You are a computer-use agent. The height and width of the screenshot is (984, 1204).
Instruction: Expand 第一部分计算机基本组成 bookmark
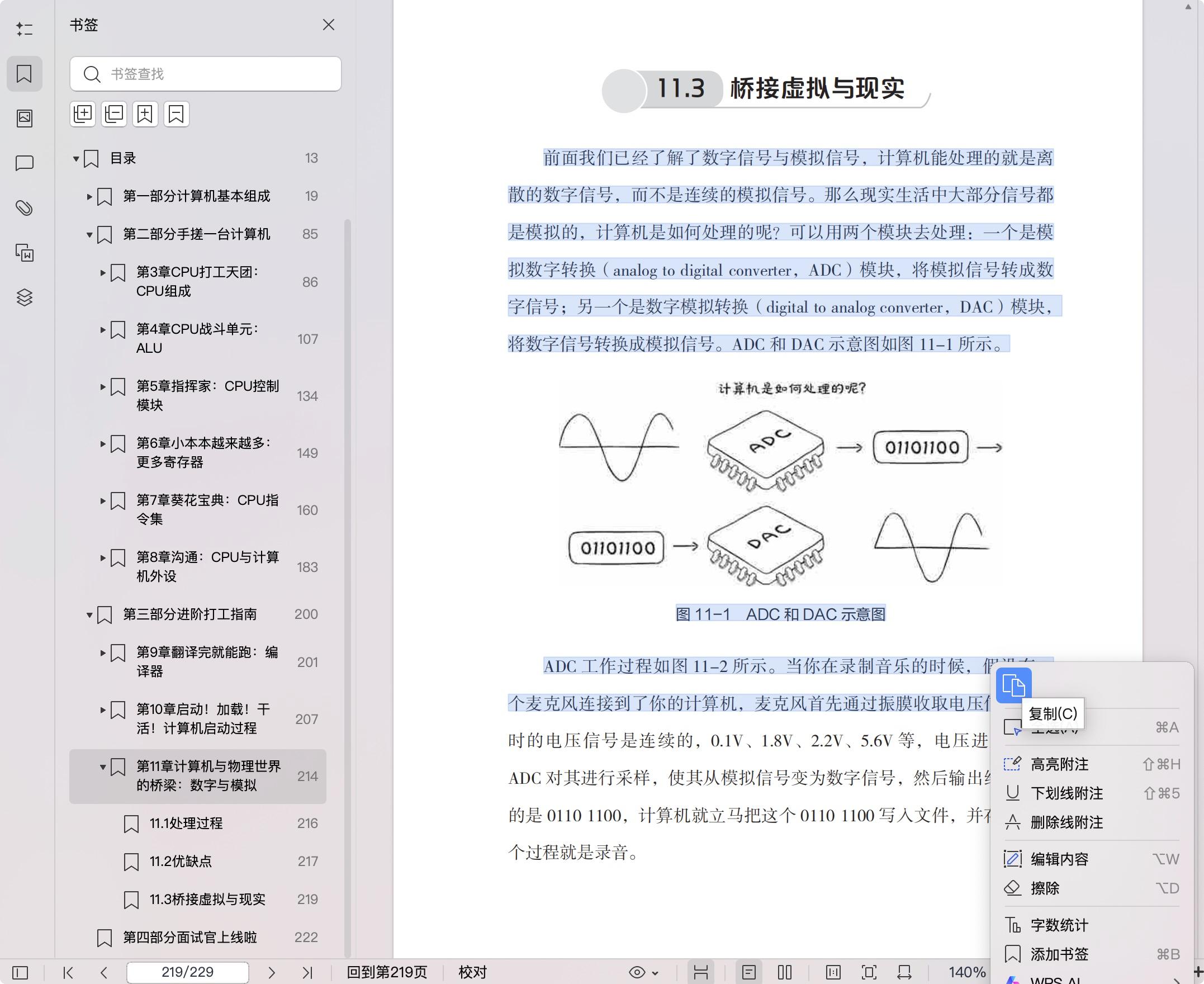[89, 197]
